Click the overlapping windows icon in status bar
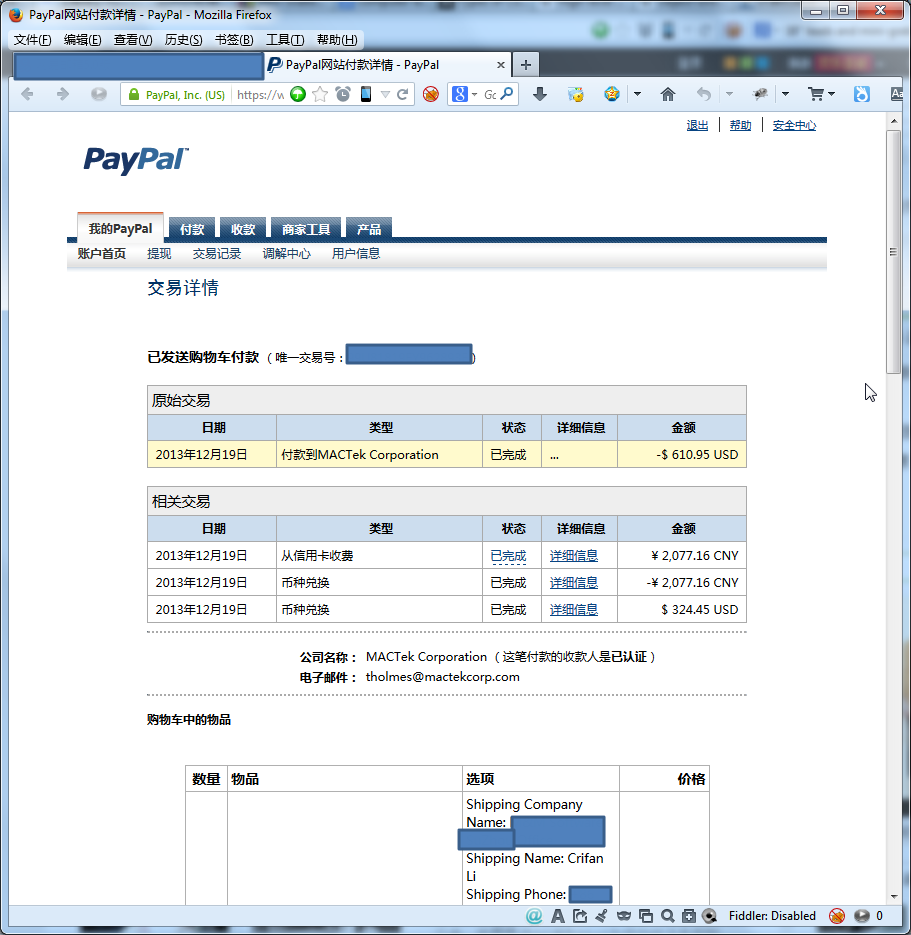This screenshot has height=935, width=911. click(646, 916)
